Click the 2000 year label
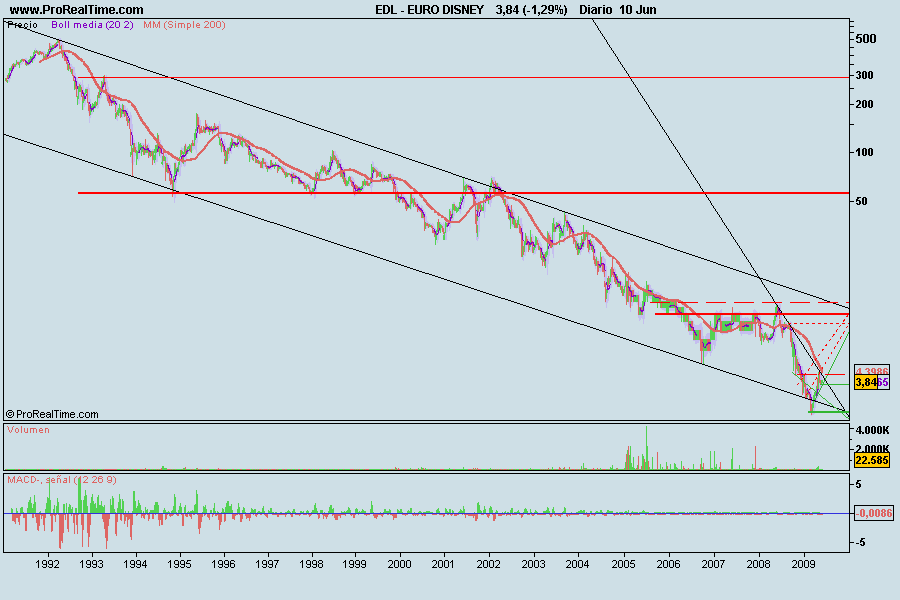900x600 pixels. (399, 564)
